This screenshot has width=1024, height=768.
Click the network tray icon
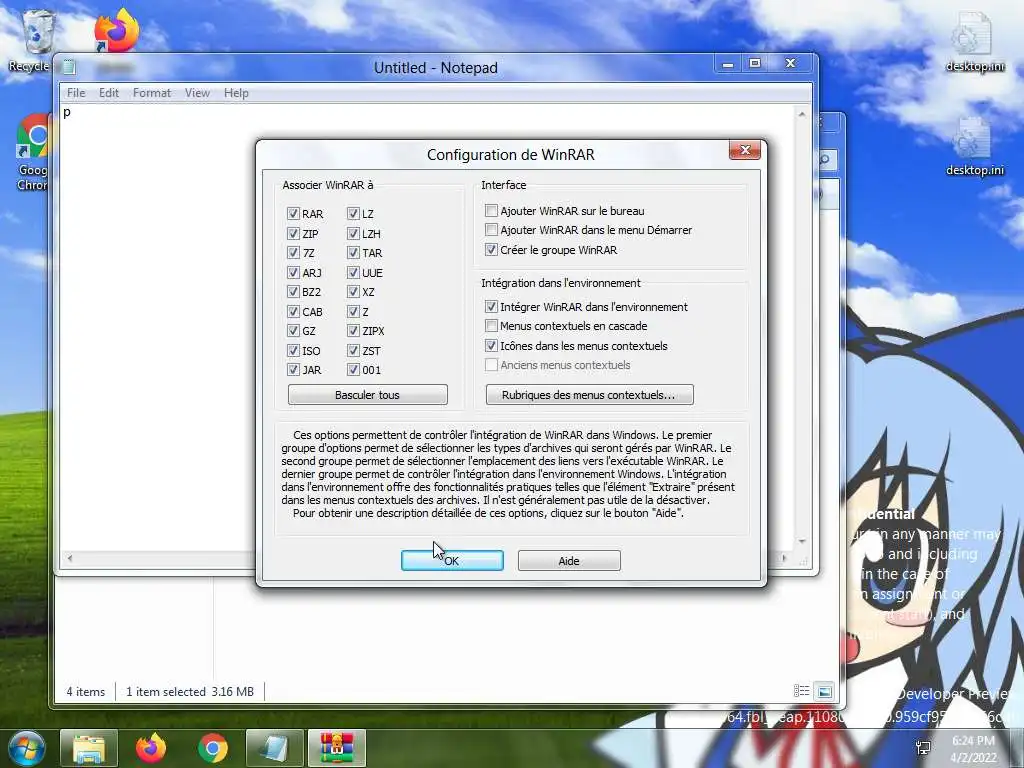[923, 748]
